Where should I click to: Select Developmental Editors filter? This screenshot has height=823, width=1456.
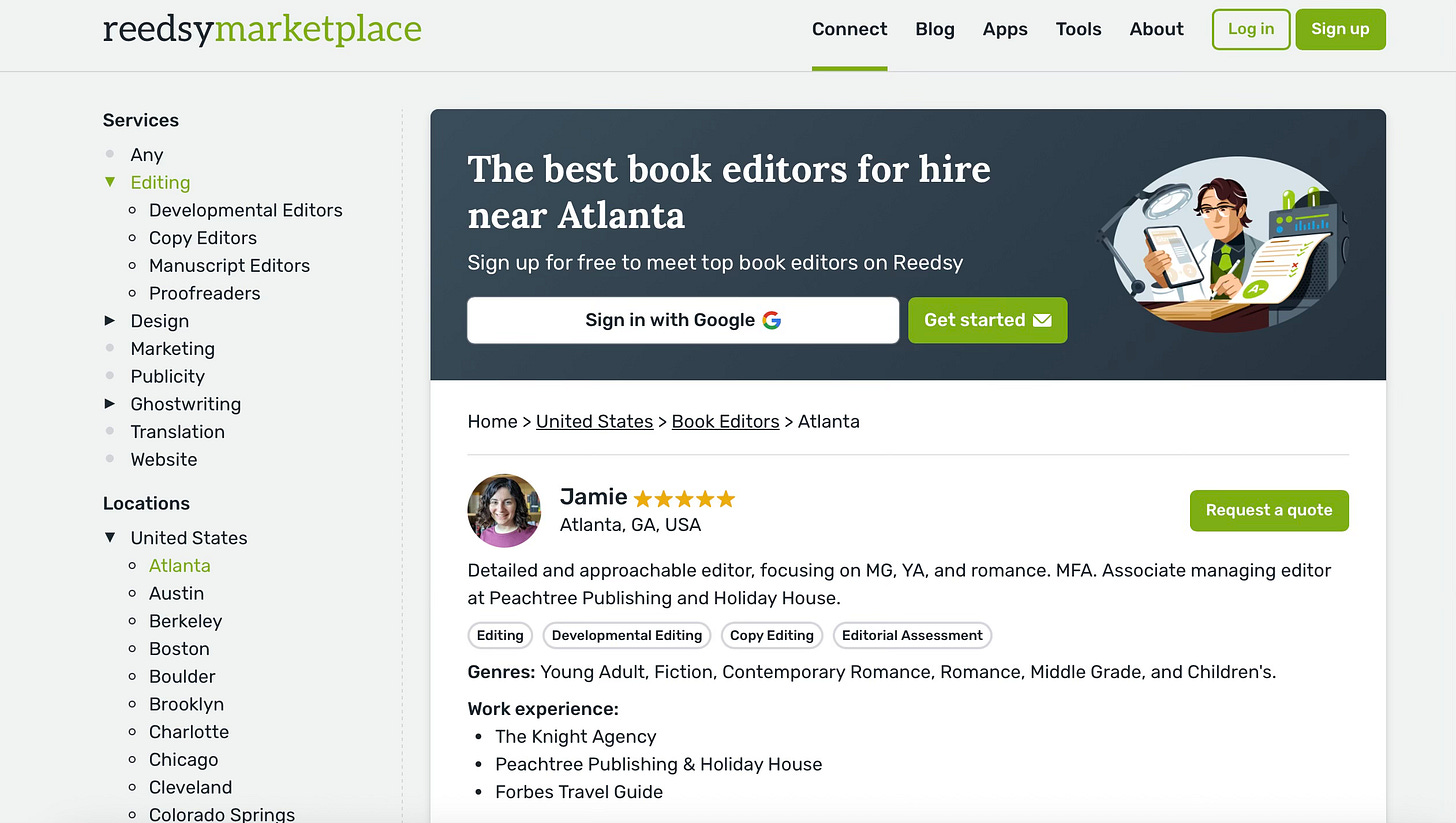(245, 210)
